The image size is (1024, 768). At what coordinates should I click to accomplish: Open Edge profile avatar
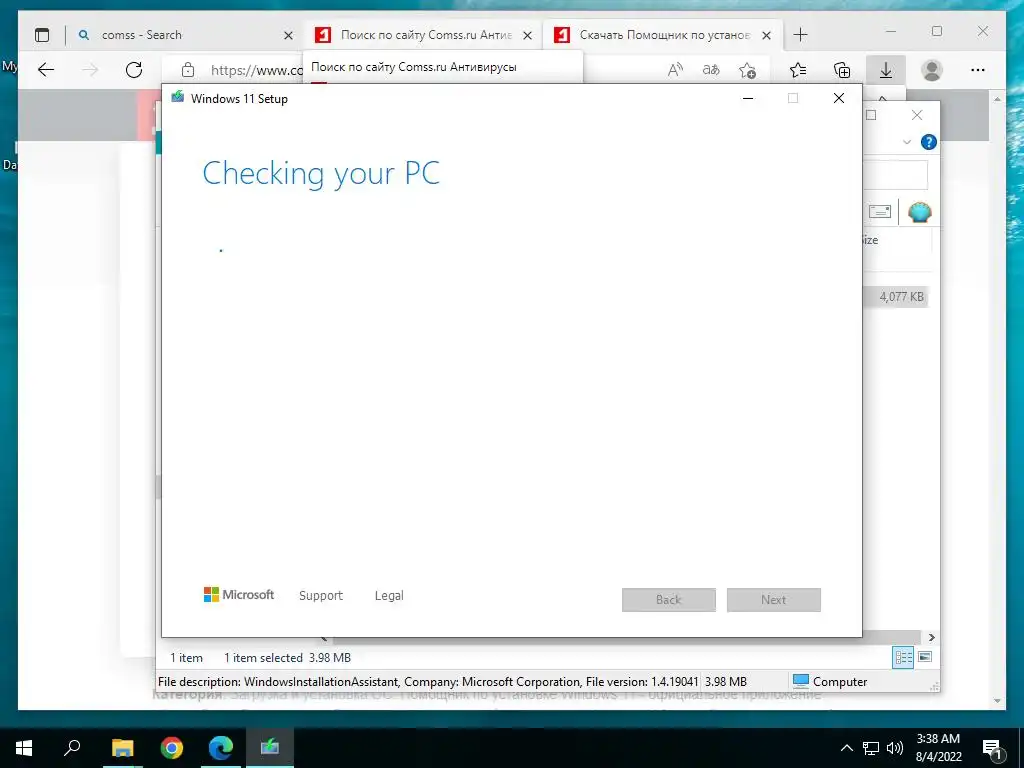pyautogui.click(x=932, y=70)
